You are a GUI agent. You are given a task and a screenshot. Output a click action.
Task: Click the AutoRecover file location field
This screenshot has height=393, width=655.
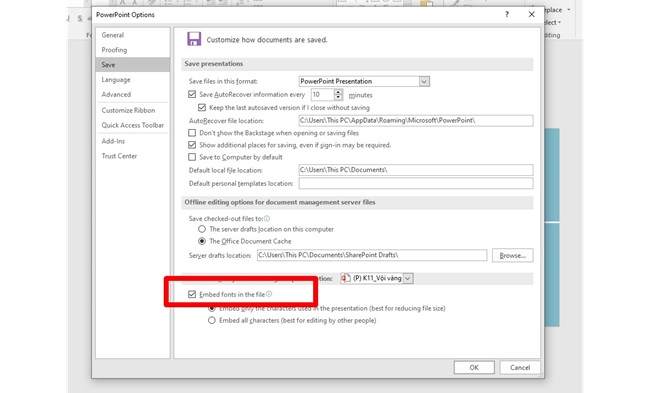coord(416,120)
